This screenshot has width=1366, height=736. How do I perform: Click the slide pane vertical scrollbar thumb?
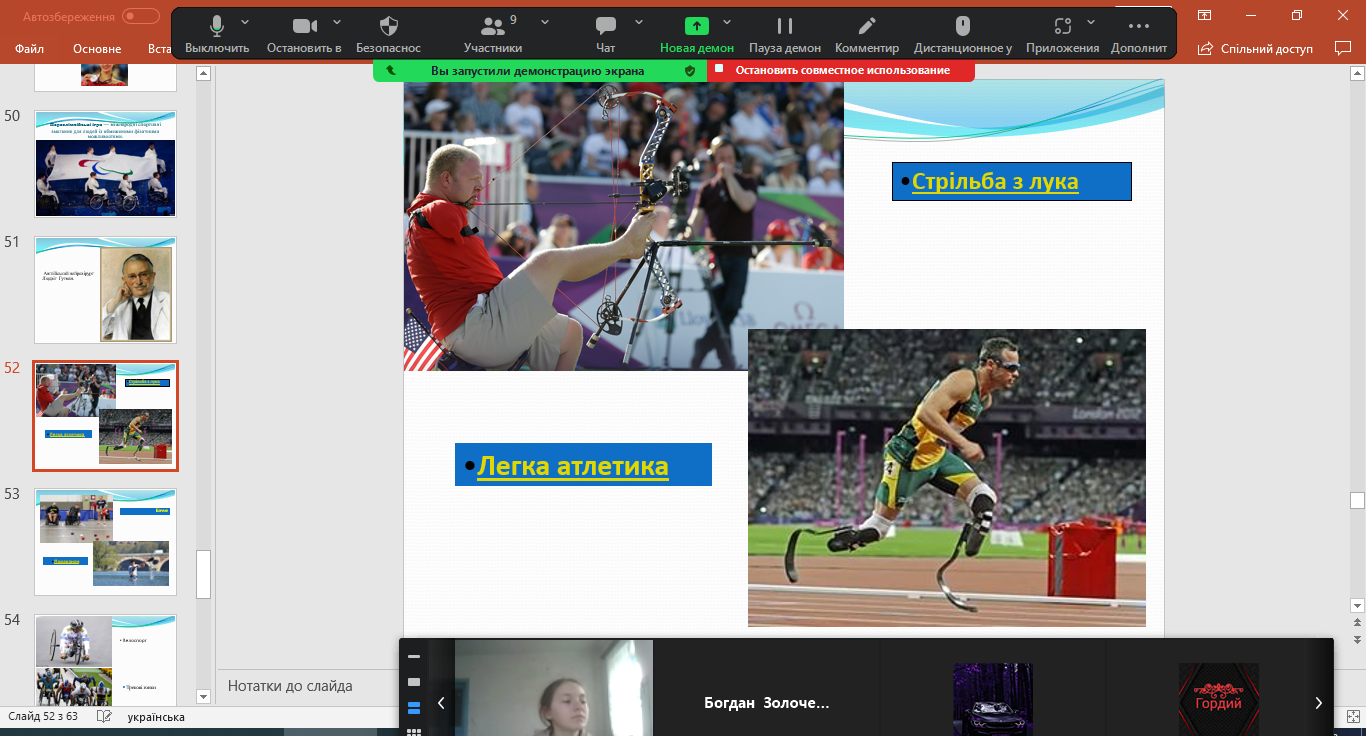(x=1357, y=501)
